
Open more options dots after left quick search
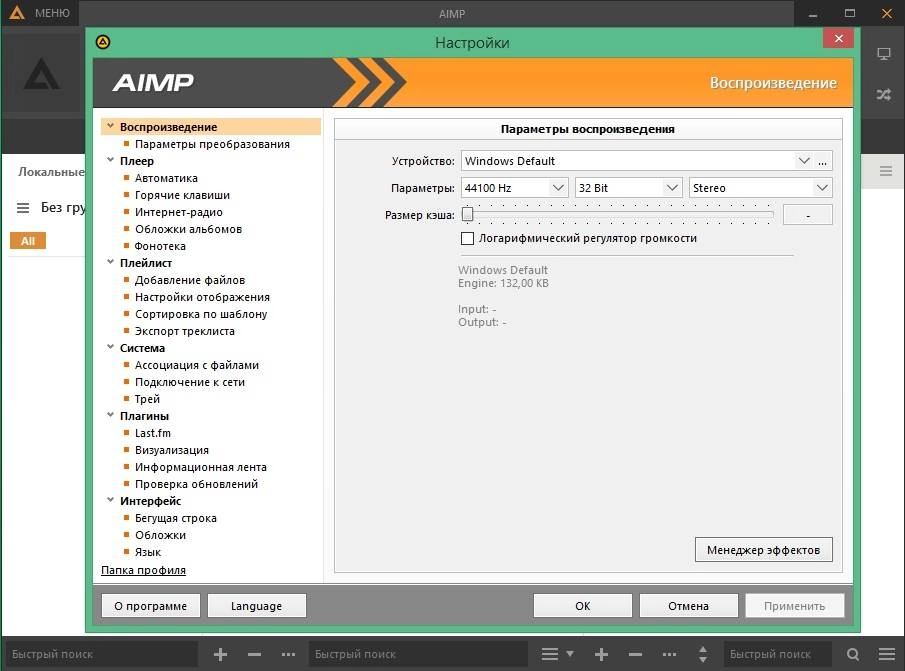(x=288, y=654)
